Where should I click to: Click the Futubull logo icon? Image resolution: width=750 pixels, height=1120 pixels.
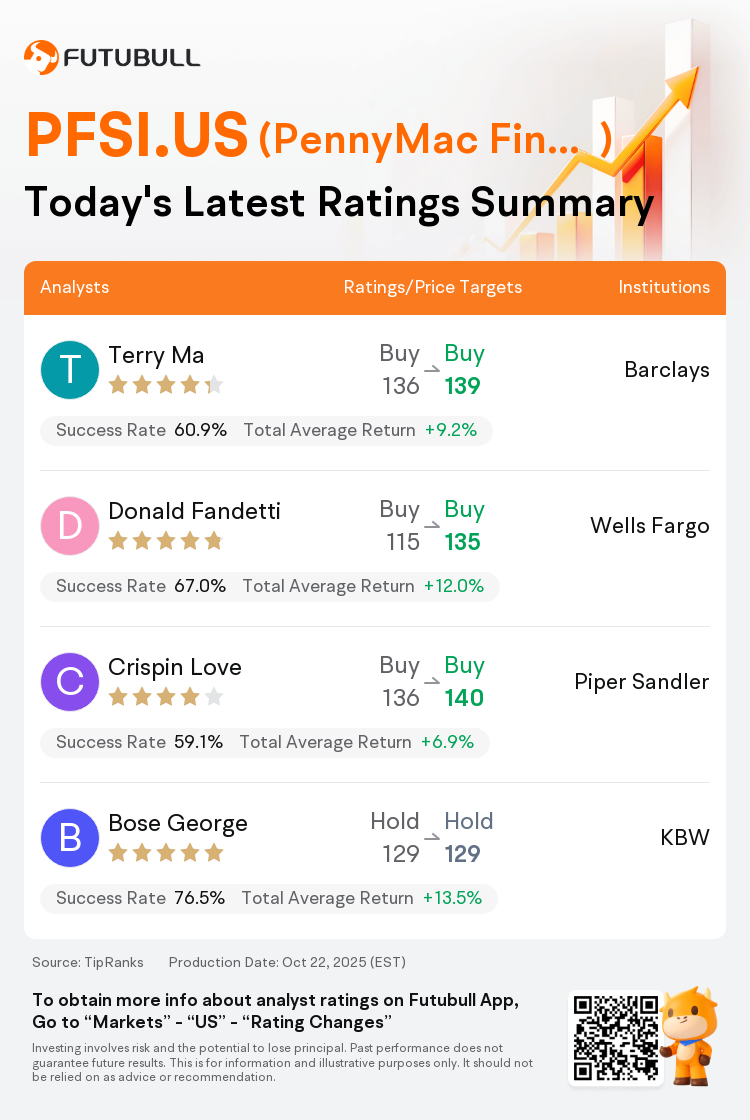pyautogui.click(x=41, y=57)
